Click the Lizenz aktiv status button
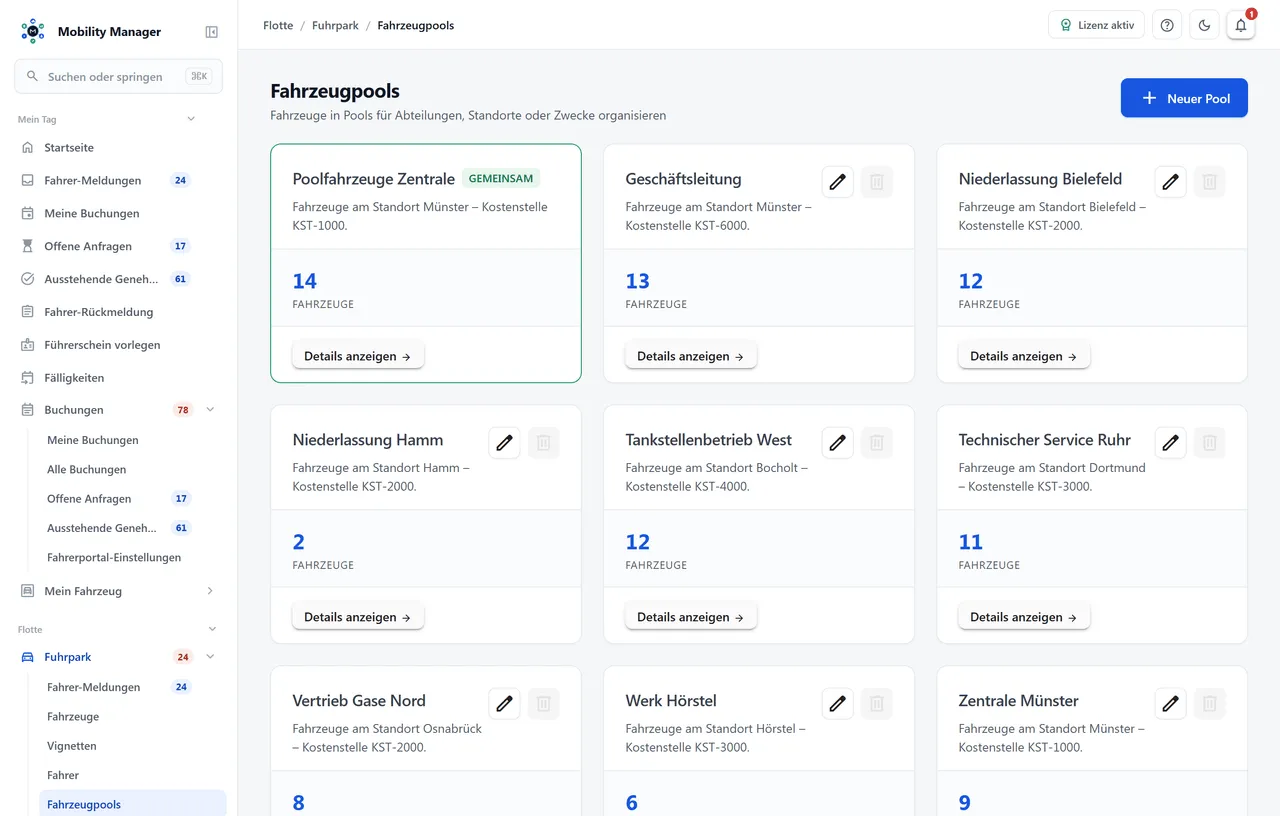 pos(1096,25)
